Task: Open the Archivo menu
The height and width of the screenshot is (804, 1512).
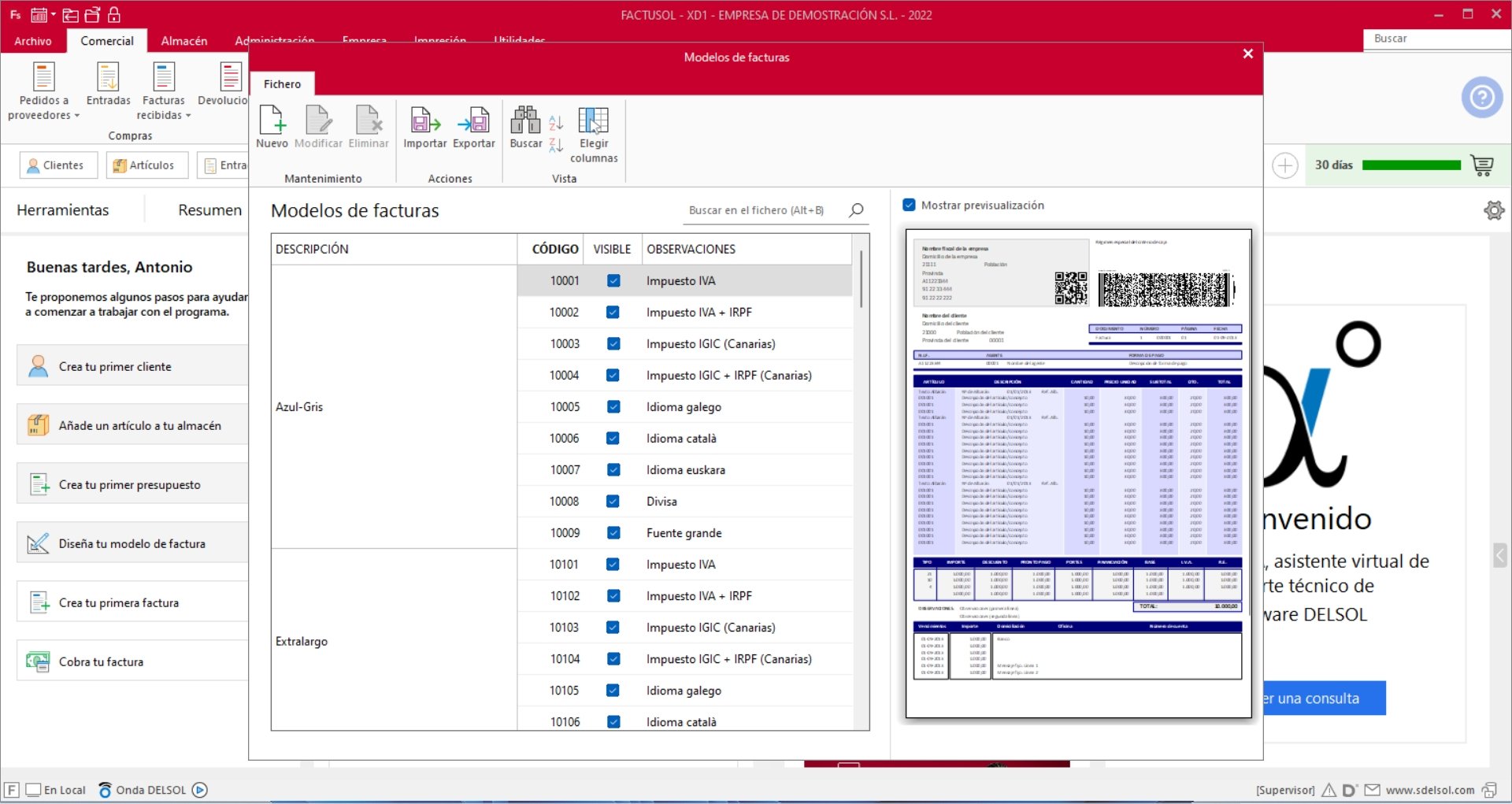Action: tap(33, 41)
